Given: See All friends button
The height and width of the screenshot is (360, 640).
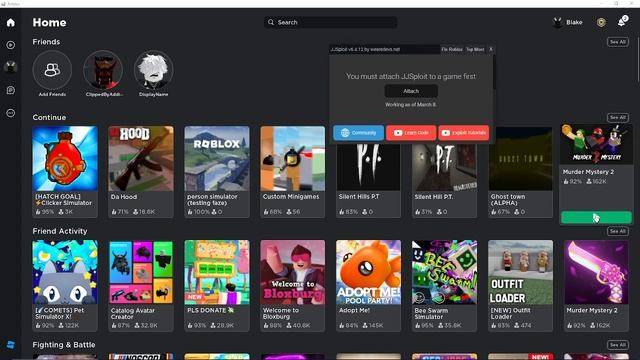Looking at the screenshot, I should (x=618, y=42).
